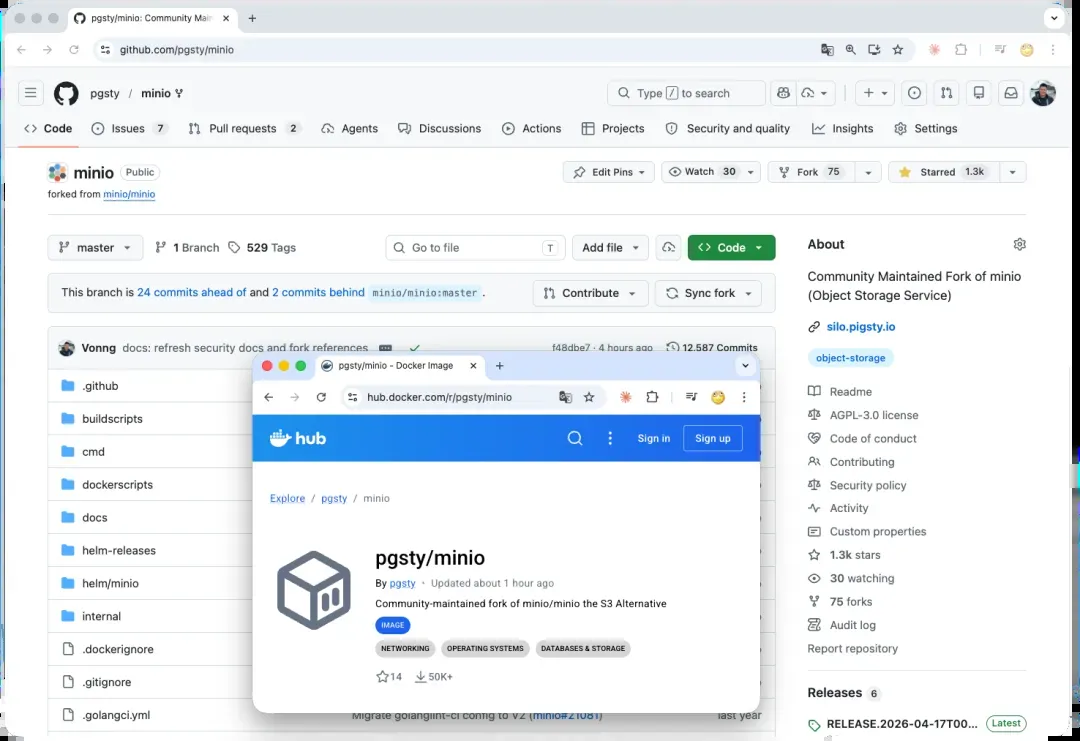Open the Discussions tab
Viewport: 1080px width, 741px height.
[439, 129]
